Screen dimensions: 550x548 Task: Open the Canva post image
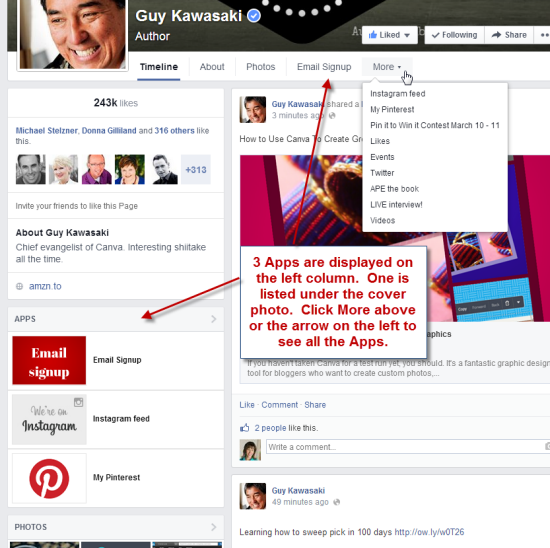(x=395, y=238)
